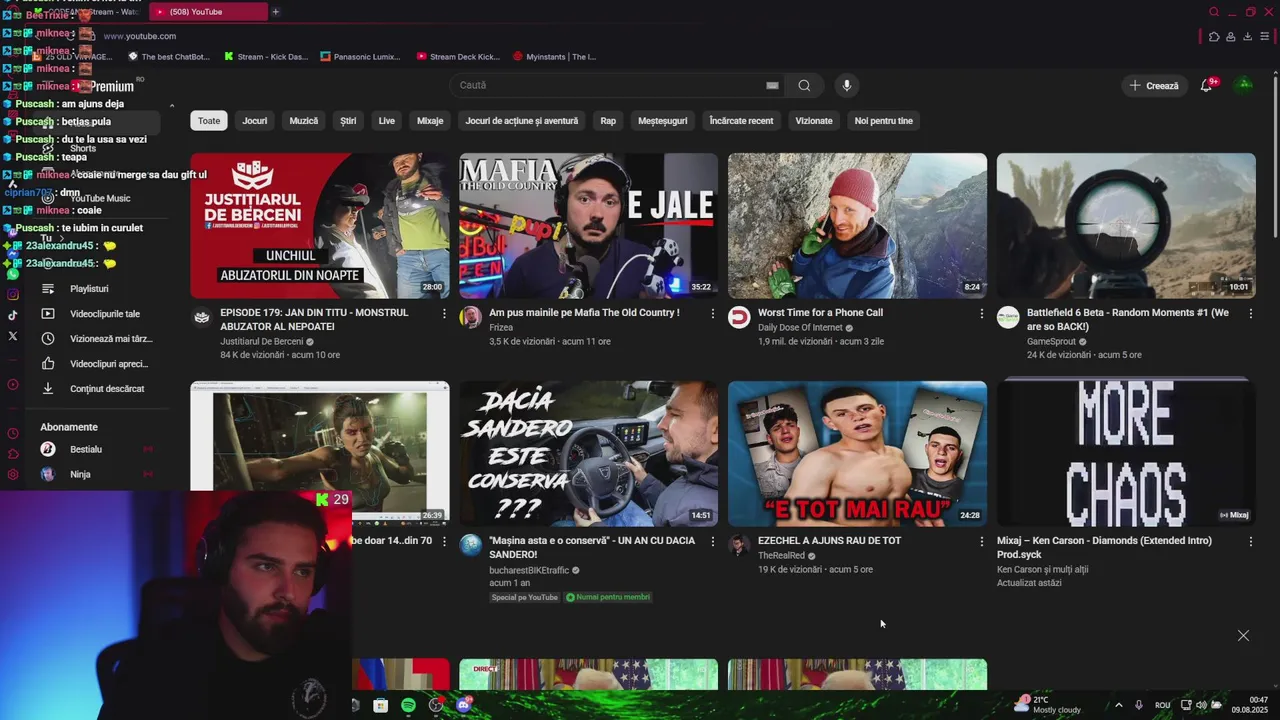Open options for Dacia Sandero video
Image resolution: width=1280 pixels, height=720 pixels.
point(713,541)
